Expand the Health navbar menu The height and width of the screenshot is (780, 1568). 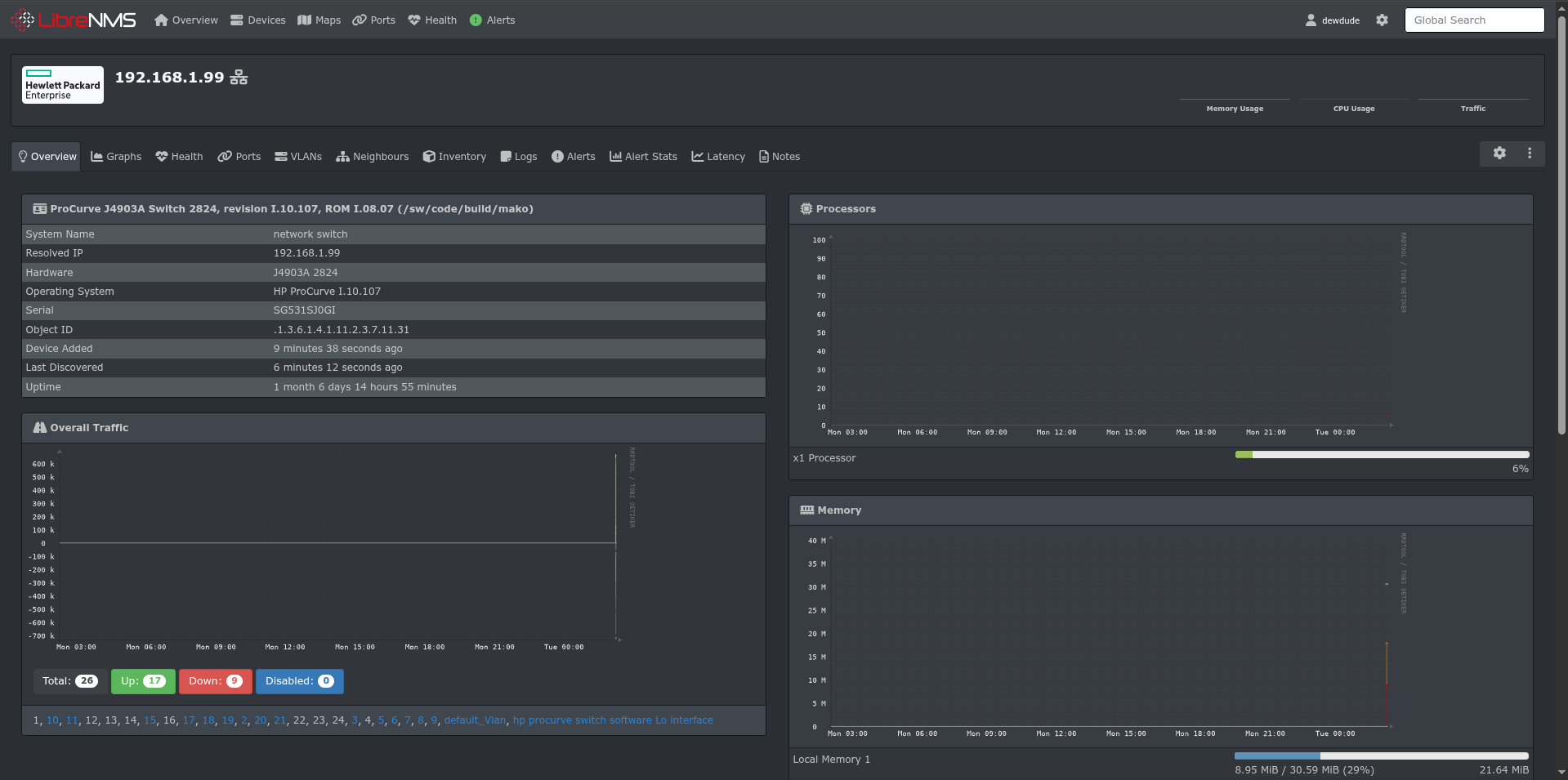coord(432,20)
